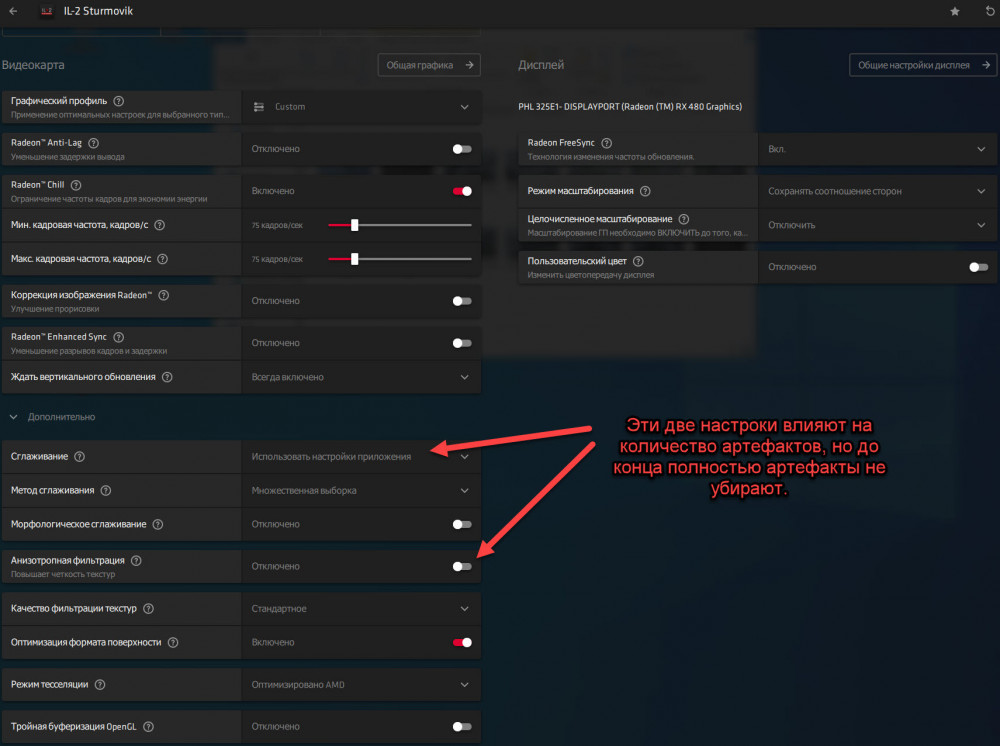This screenshot has width=1000, height=746.
Task: Click the back arrow in the header
Action: pos(14,11)
